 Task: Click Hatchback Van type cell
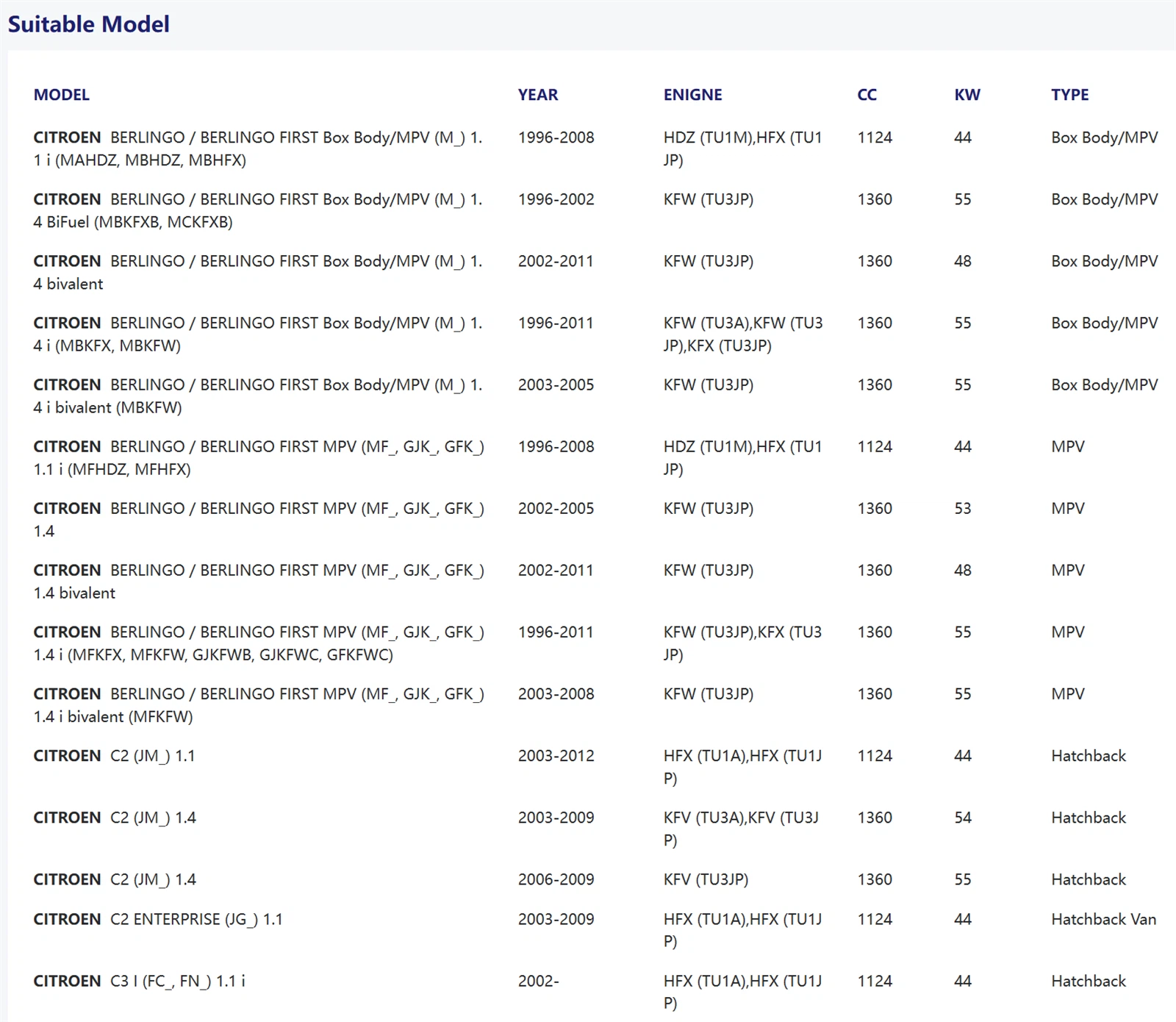tap(1103, 919)
